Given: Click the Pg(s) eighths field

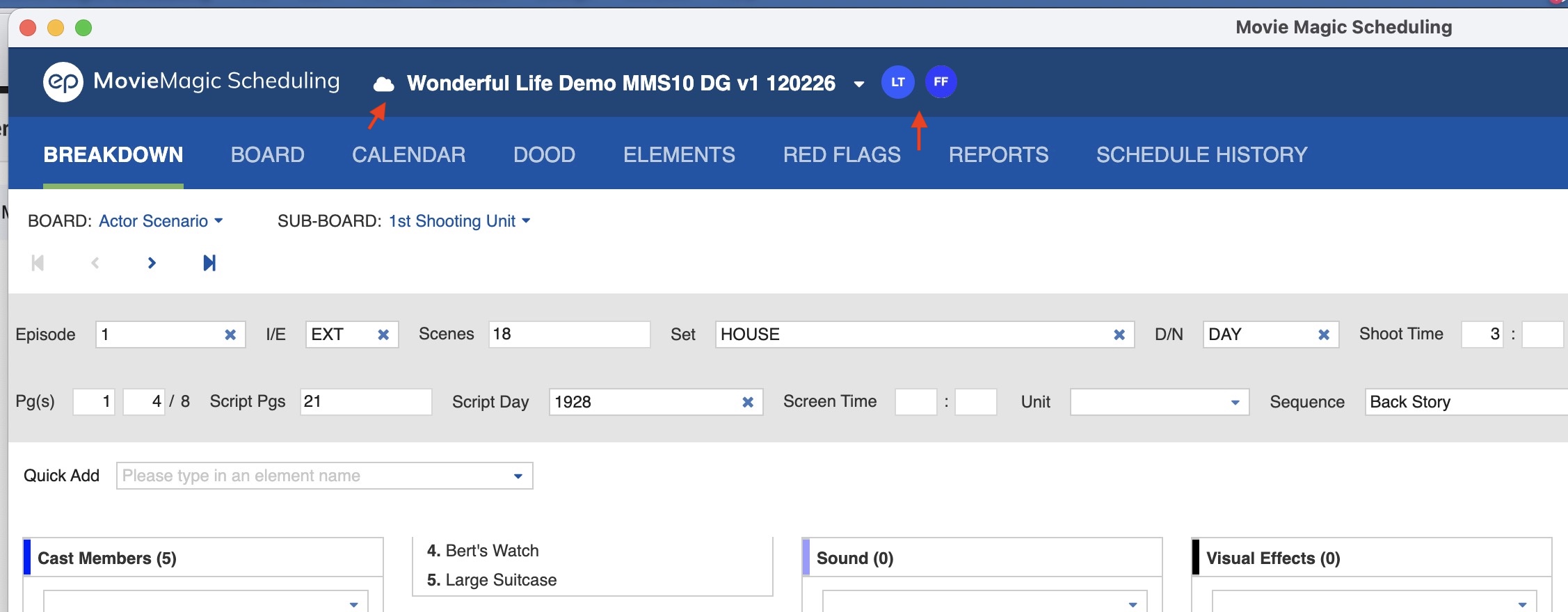Looking at the screenshot, I should click(144, 402).
